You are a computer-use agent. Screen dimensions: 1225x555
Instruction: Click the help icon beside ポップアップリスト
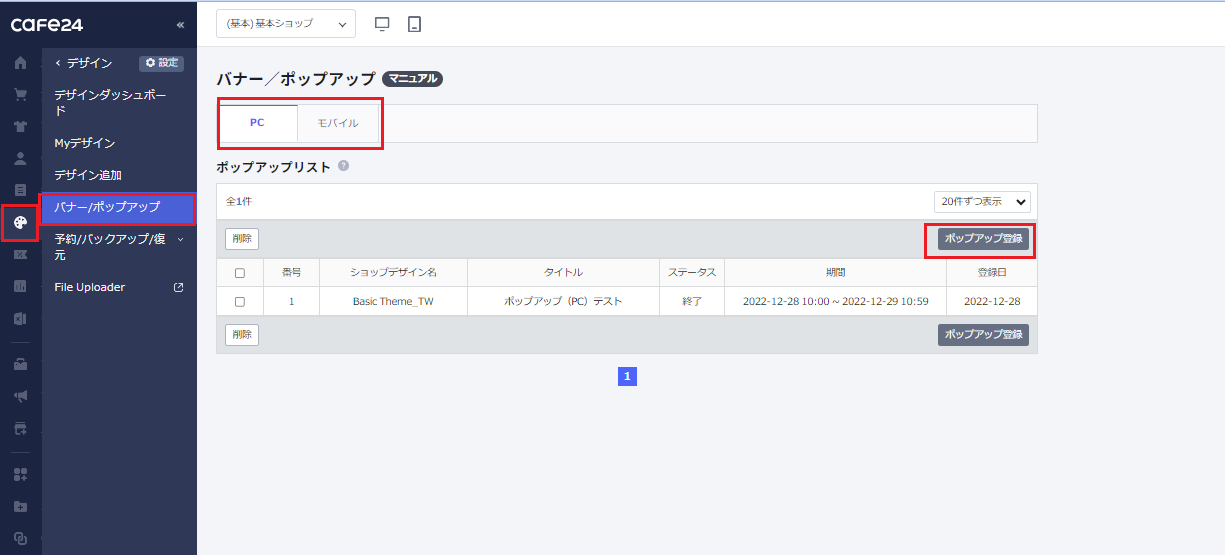pyautogui.click(x=343, y=166)
